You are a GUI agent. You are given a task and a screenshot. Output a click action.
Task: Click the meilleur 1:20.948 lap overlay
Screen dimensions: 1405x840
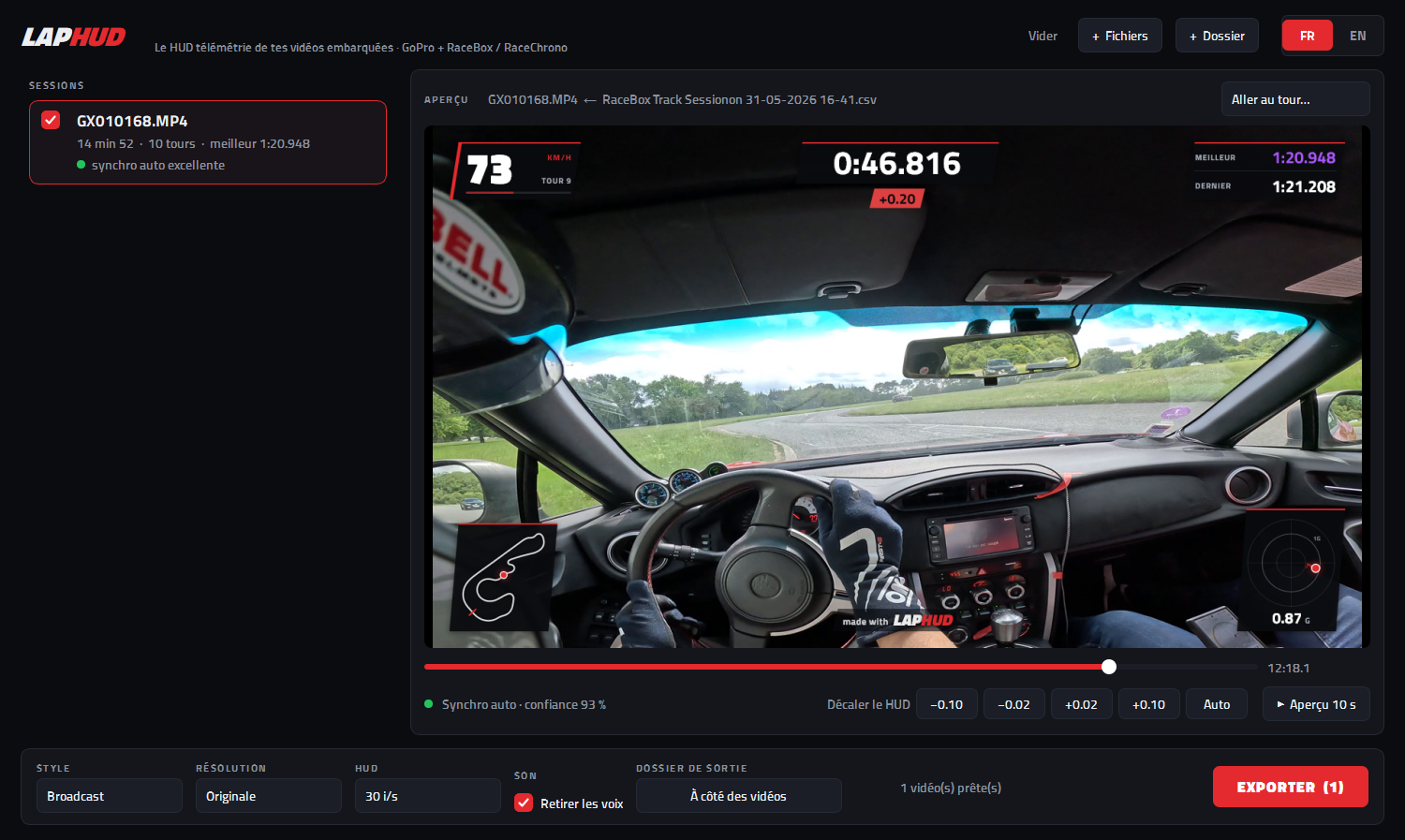pos(1265,157)
